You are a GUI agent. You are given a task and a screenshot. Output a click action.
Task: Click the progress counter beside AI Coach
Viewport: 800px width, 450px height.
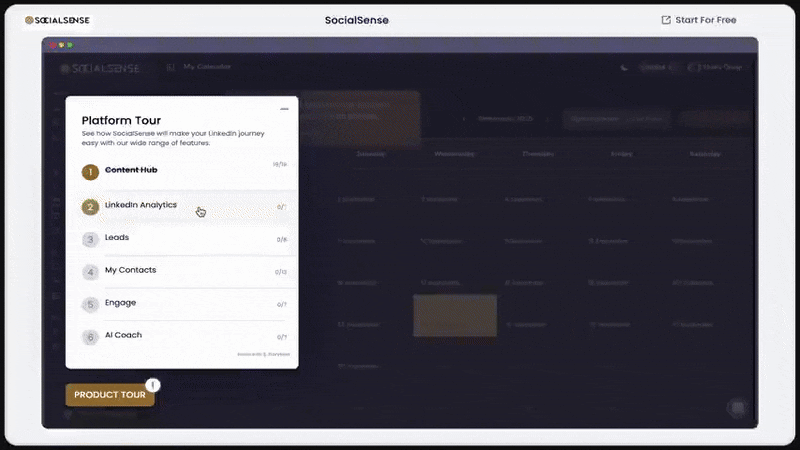tap(282, 337)
